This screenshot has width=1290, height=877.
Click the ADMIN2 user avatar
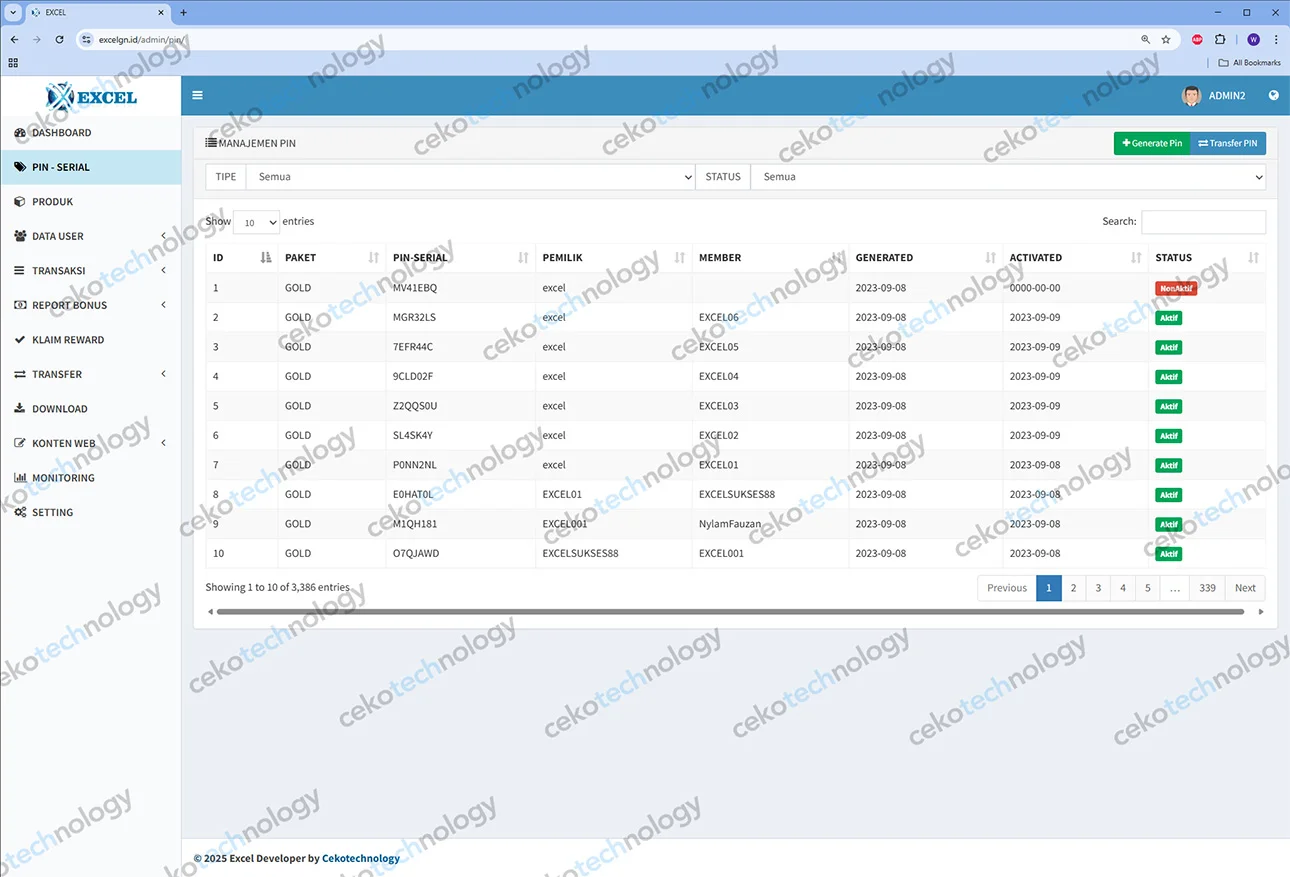[x=1191, y=96]
